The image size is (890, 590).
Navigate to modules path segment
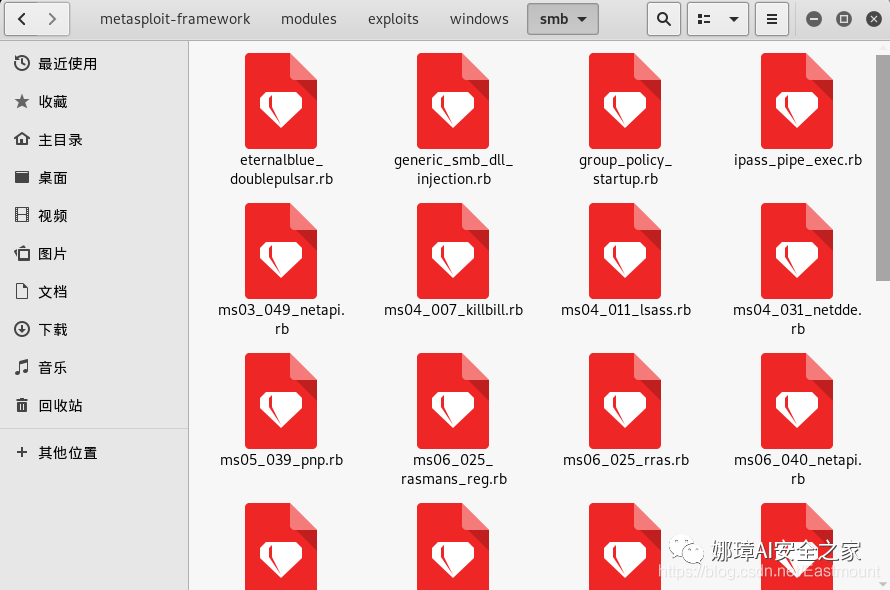[309, 19]
